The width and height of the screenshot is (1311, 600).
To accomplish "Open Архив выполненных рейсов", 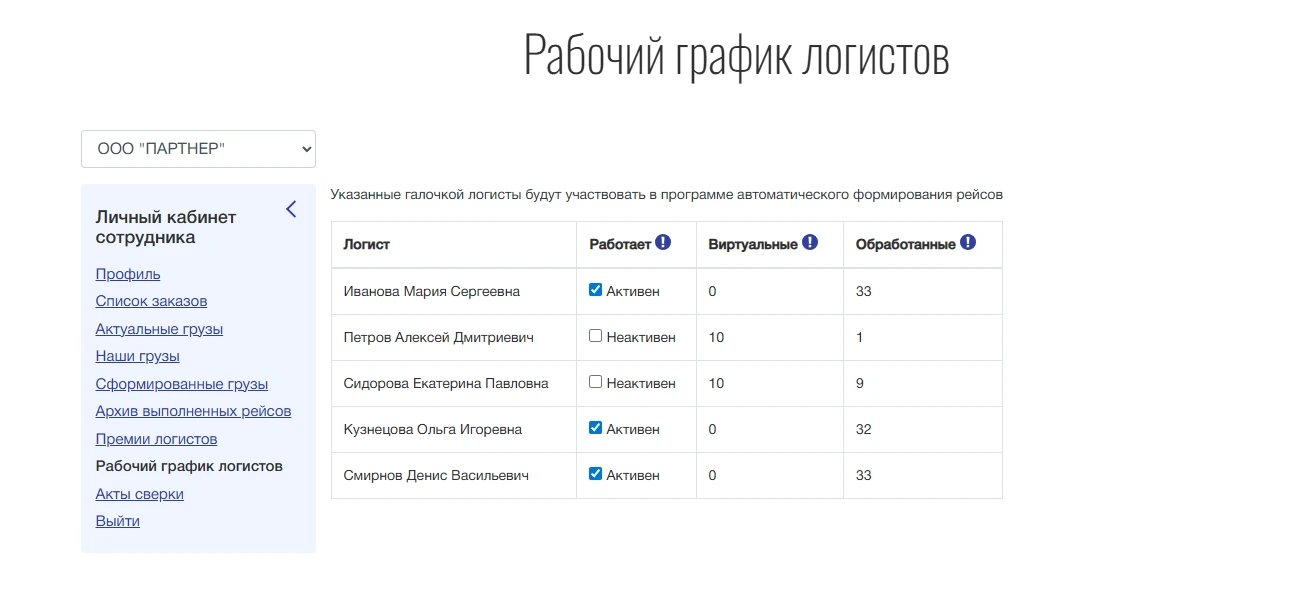I will pyautogui.click(x=194, y=411).
